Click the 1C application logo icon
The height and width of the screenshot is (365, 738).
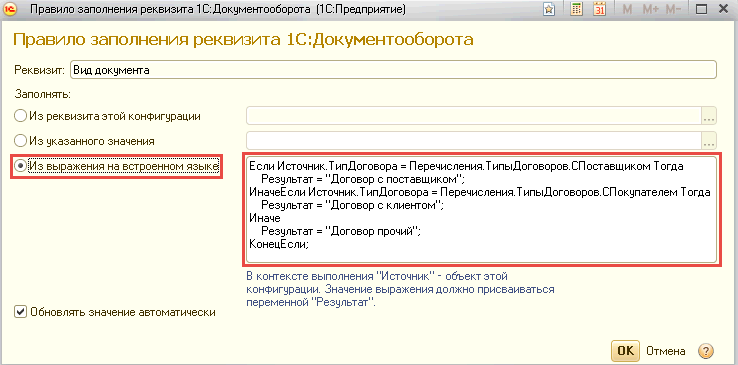point(9,9)
